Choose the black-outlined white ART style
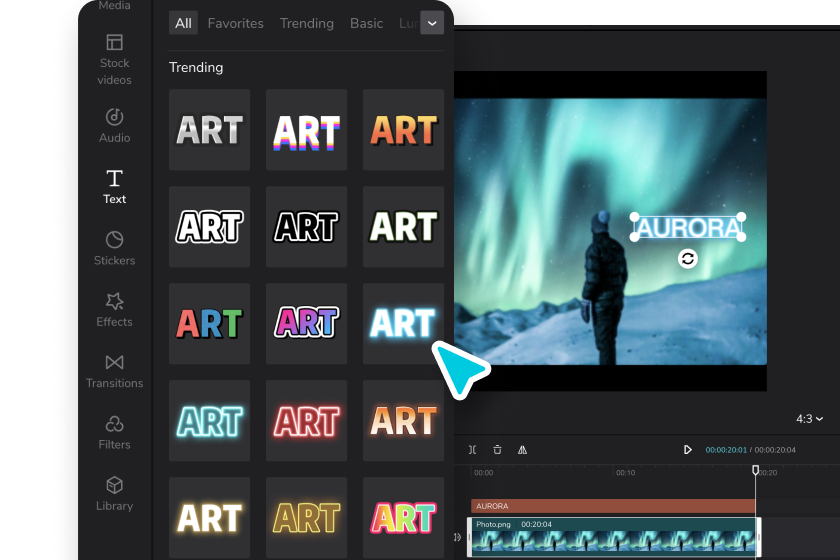The height and width of the screenshot is (560, 840). (x=306, y=227)
